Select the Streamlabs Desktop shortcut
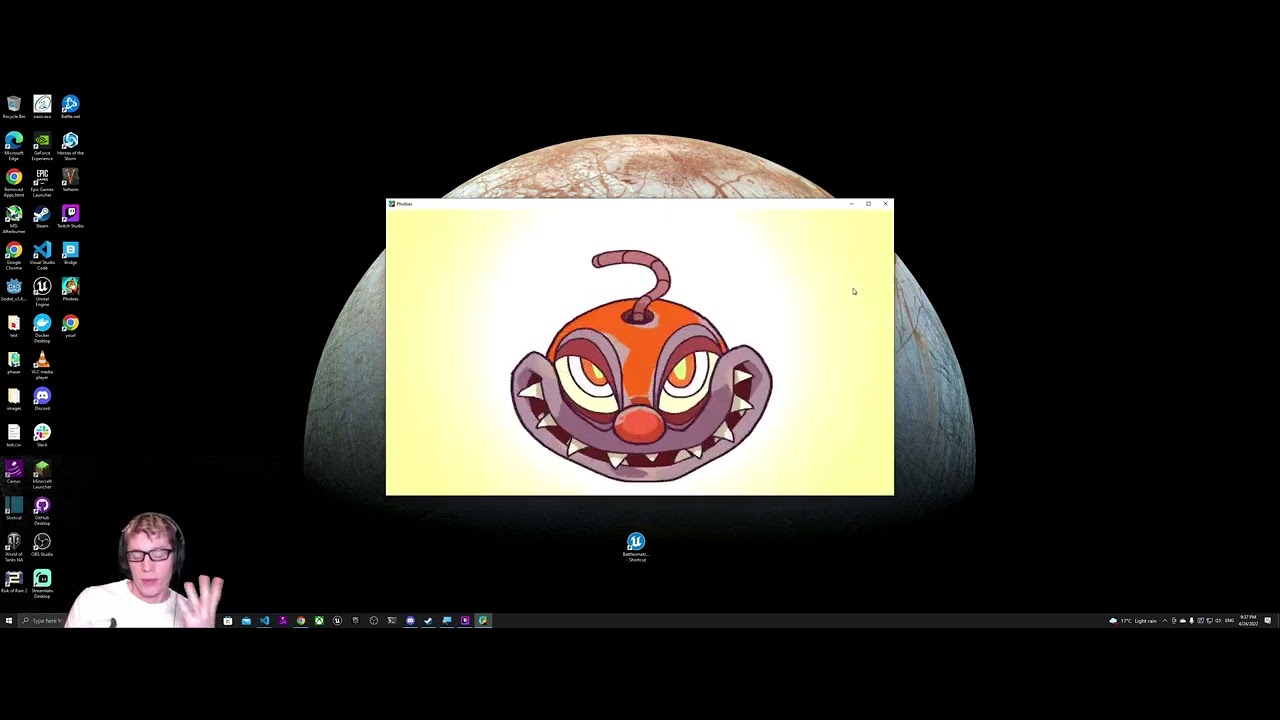1280x720 pixels. click(42, 585)
